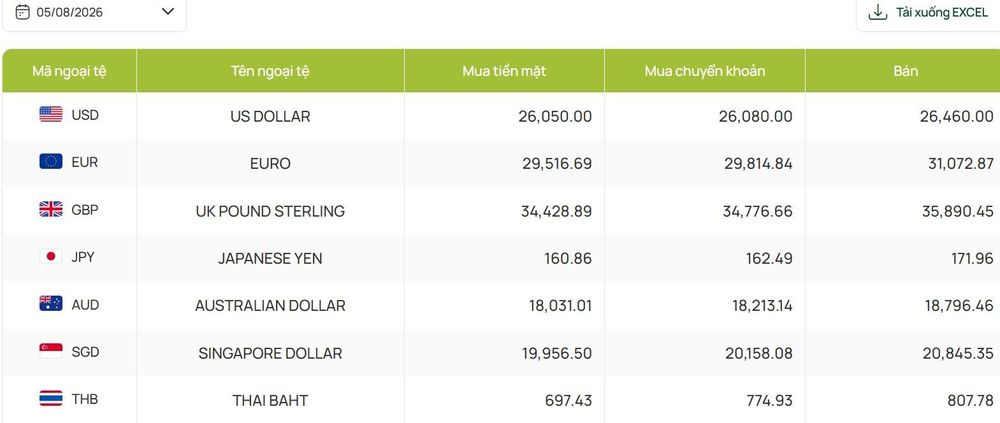The width and height of the screenshot is (1000, 423).
Task: Click the Bán column header
Action: click(x=906, y=71)
